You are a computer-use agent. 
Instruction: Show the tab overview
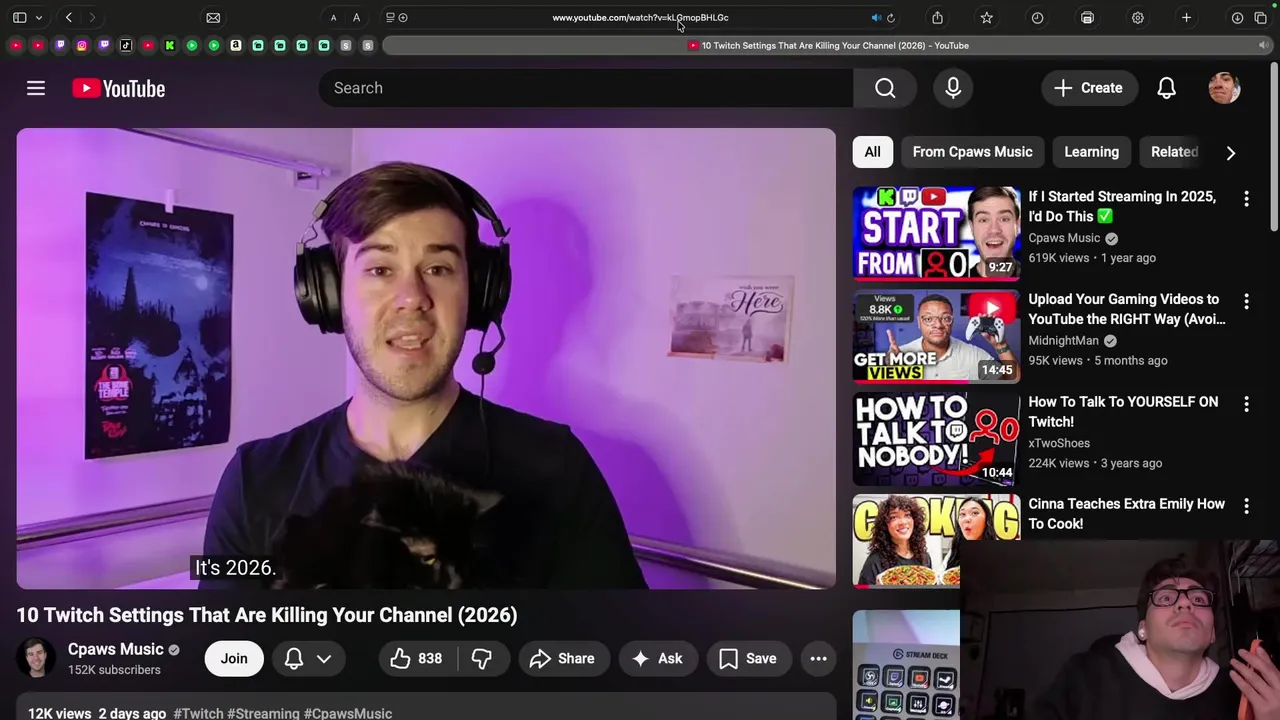pyautogui.click(x=1260, y=17)
